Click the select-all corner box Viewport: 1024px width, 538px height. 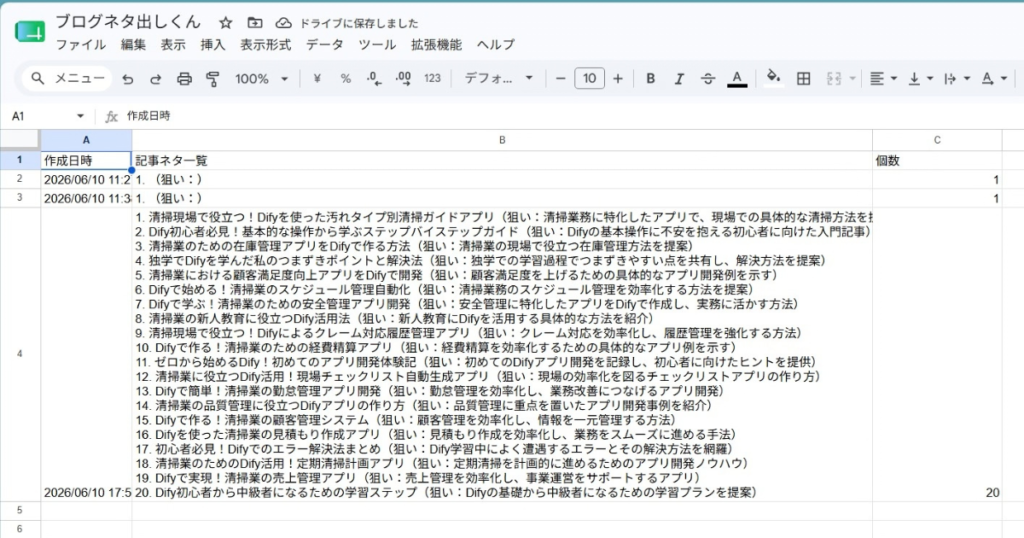[20, 140]
